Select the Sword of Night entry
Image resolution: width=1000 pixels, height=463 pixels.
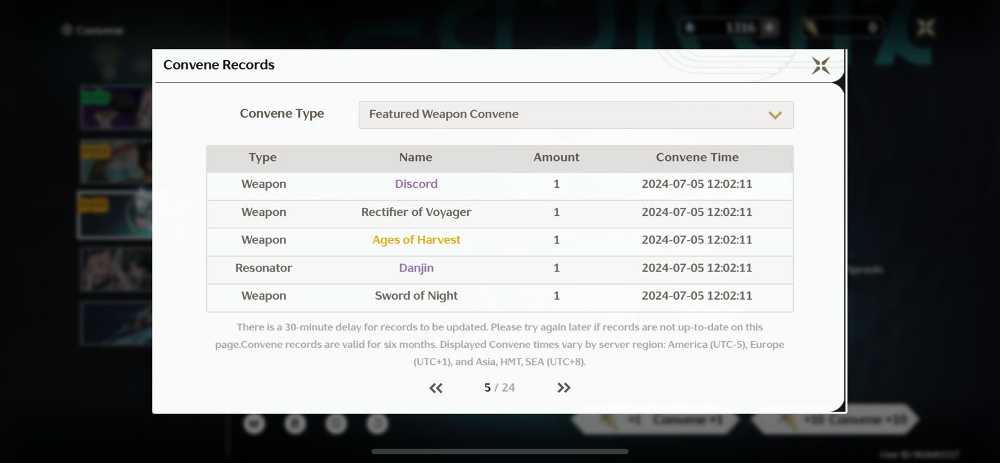click(416, 296)
